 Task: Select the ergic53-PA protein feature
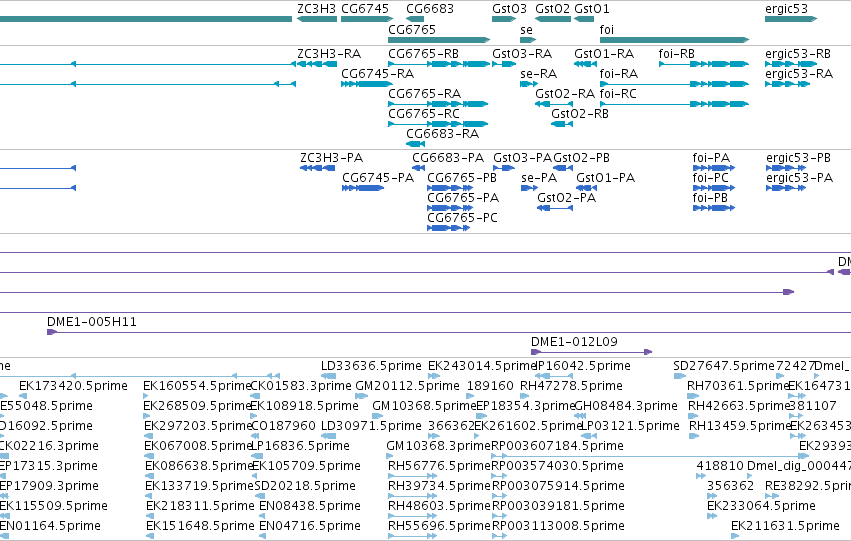tap(786, 188)
